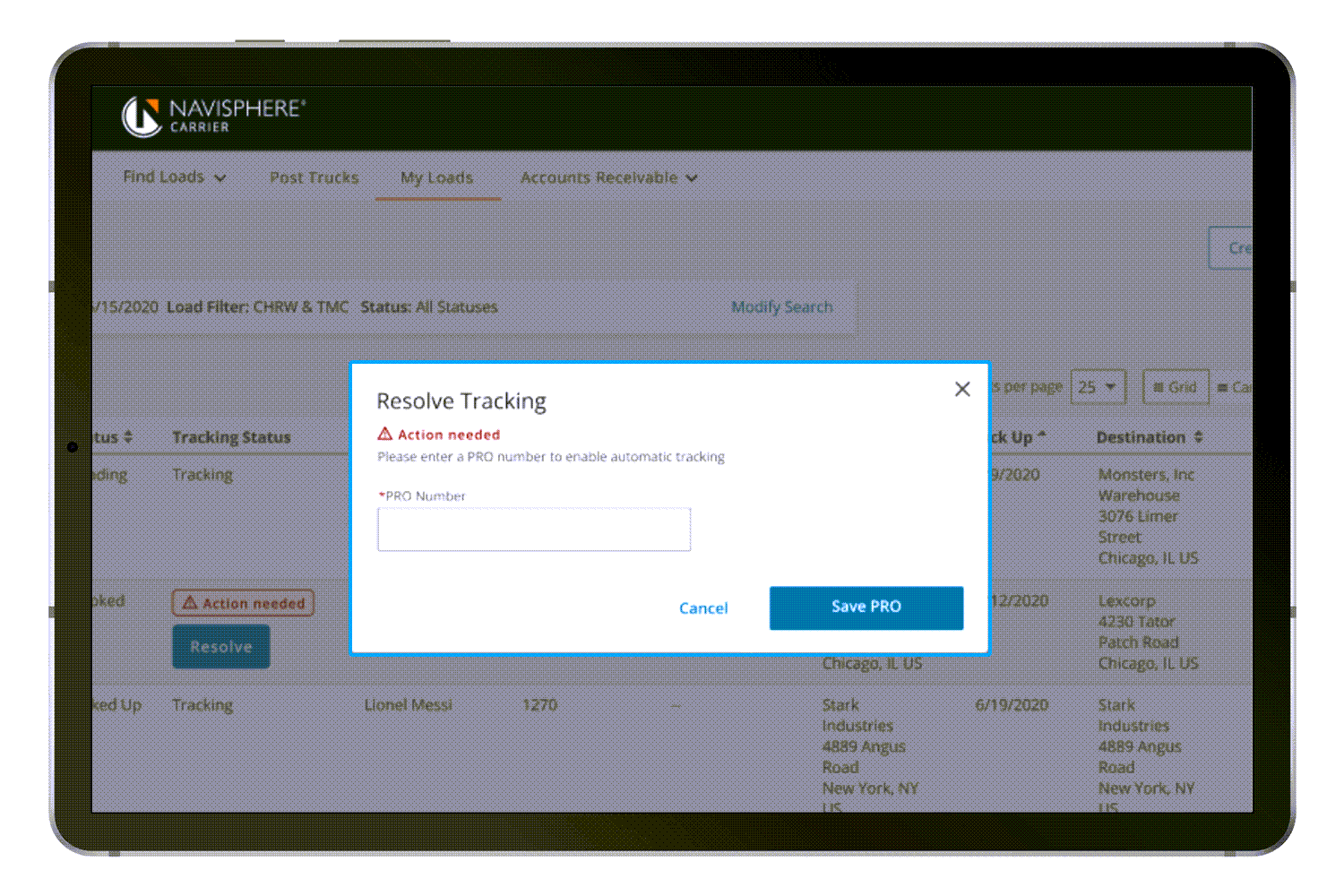The width and height of the screenshot is (1344, 896).
Task: Click the Navisphere Carrier logo
Action: point(213,116)
